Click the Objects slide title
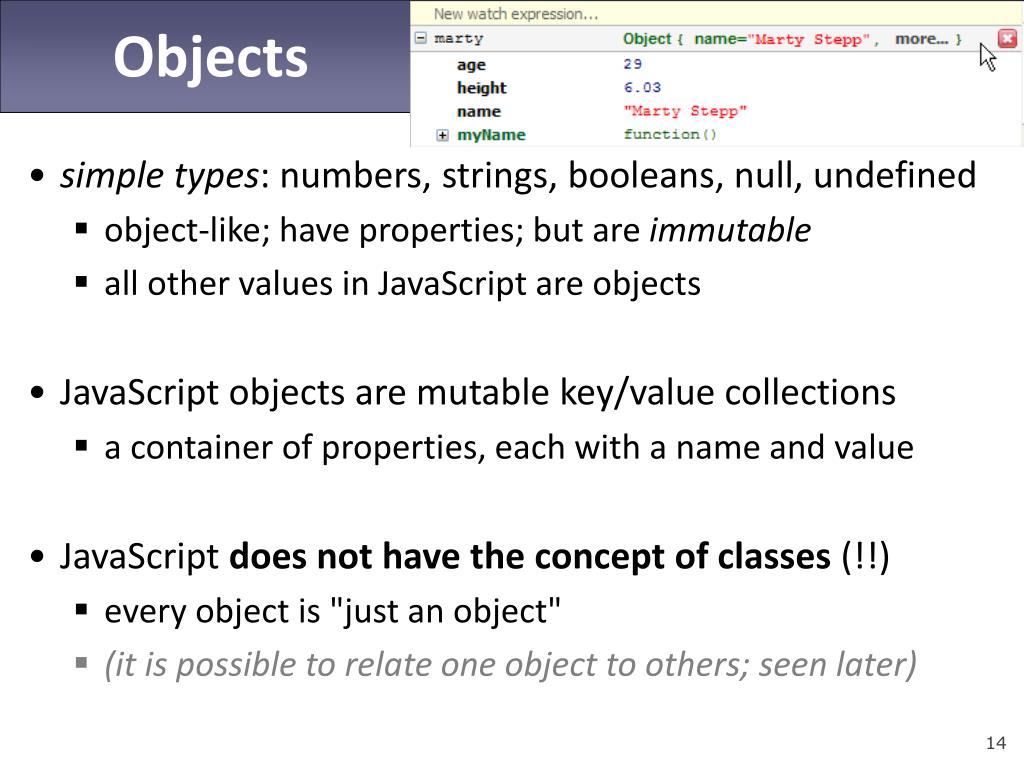This screenshot has height=768, width=1024. tap(210, 57)
